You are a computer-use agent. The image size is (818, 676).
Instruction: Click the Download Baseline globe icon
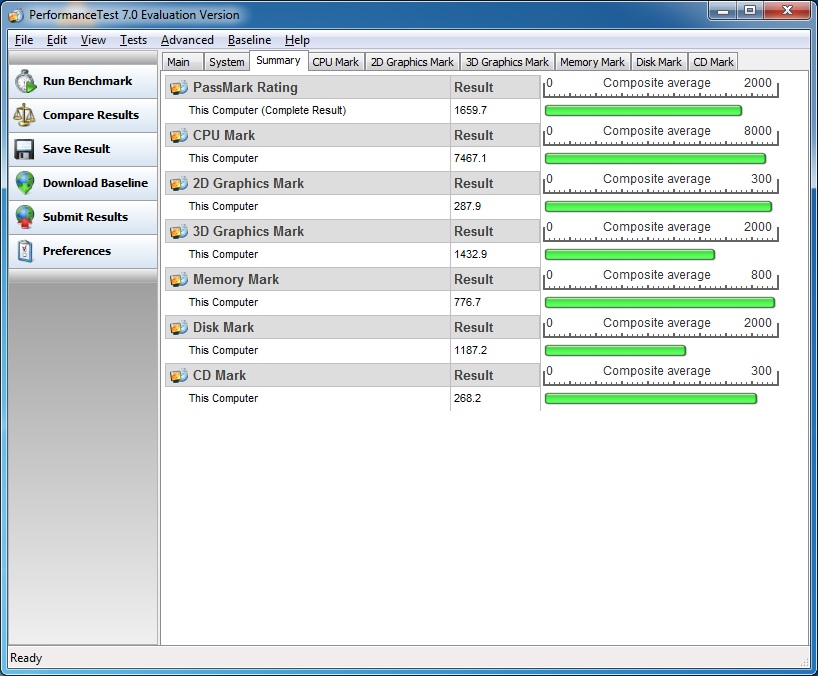coord(25,183)
